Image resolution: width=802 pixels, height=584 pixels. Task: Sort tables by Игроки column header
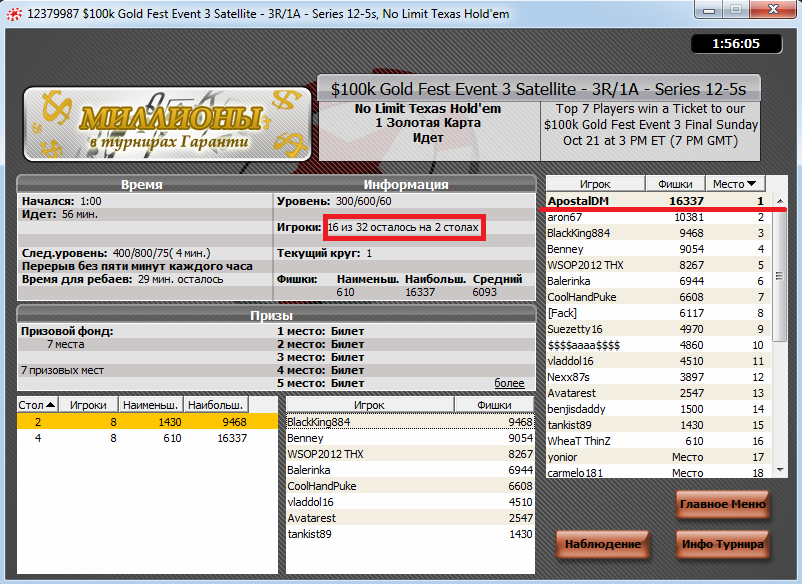point(88,405)
